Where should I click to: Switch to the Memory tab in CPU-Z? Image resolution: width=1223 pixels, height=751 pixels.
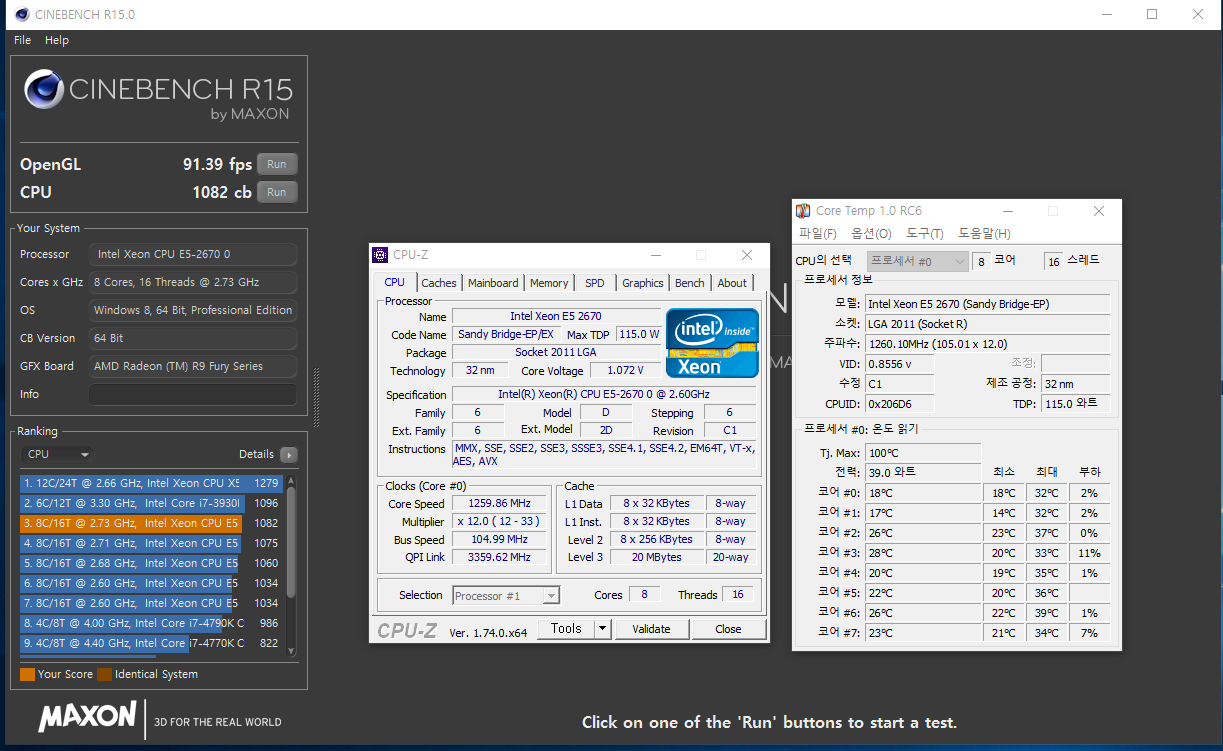(549, 283)
